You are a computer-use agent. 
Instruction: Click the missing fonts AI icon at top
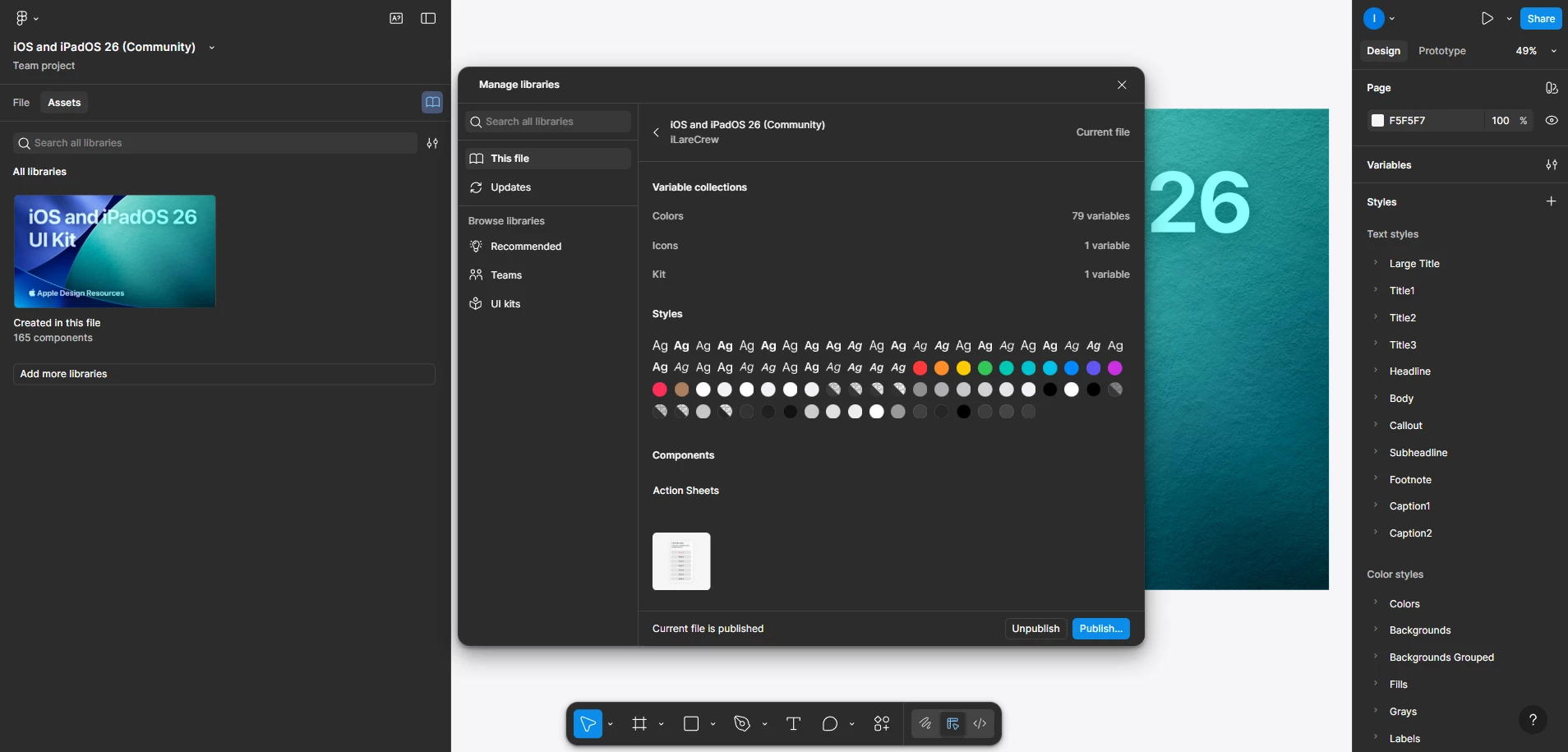point(396,18)
